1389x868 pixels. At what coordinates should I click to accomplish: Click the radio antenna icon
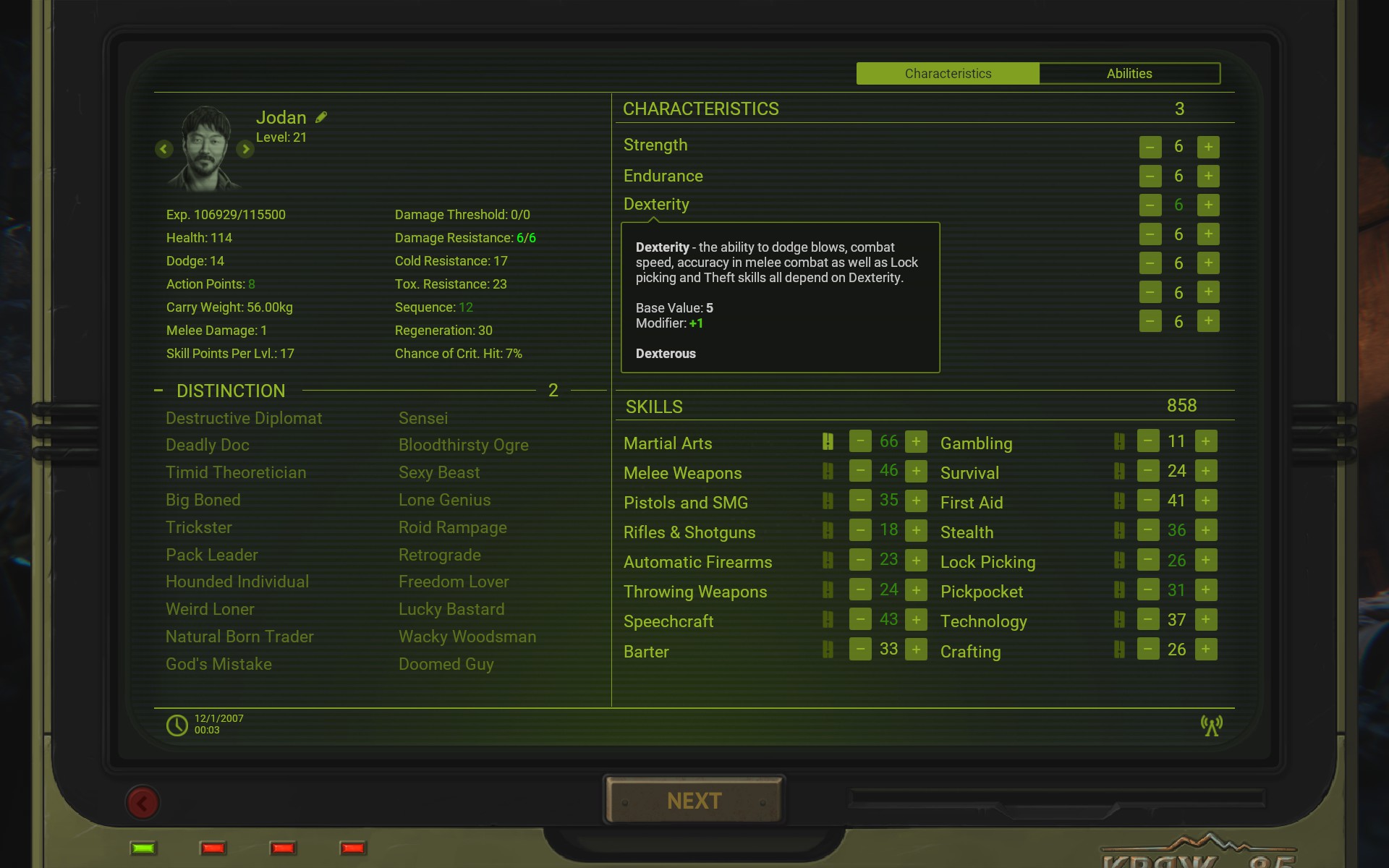pyautogui.click(x=1212, y=725)
